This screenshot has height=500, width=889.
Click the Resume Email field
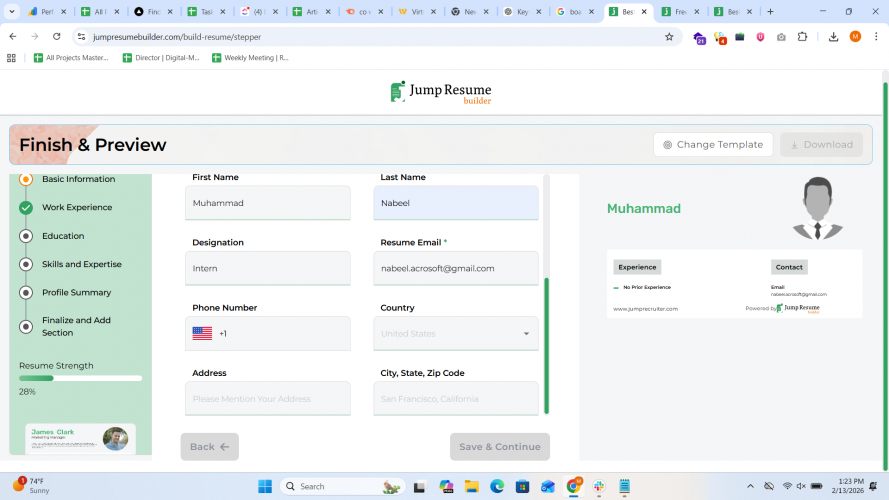coord(456,268)
